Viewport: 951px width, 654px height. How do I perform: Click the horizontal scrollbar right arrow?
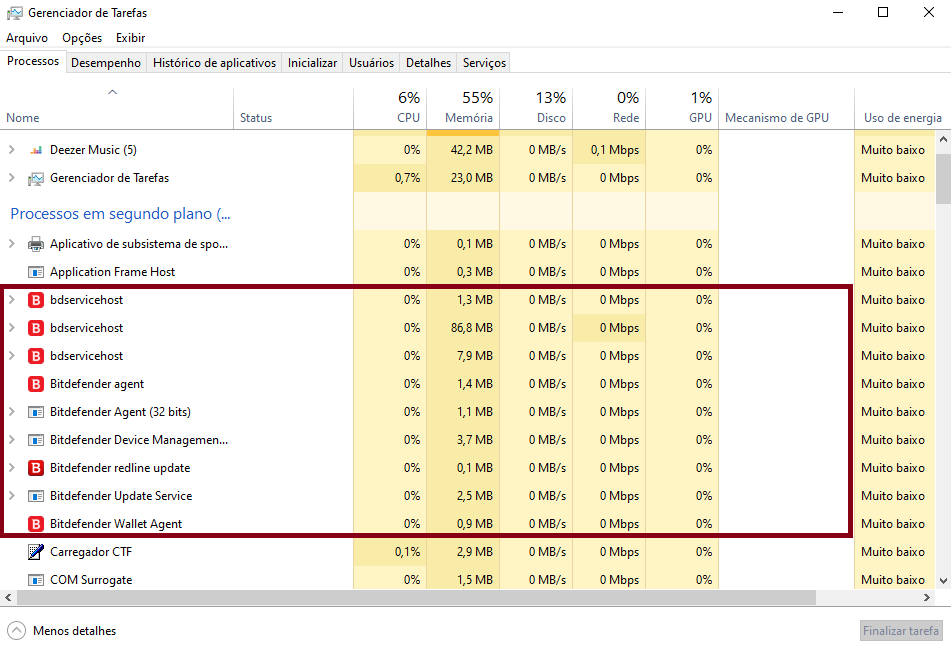pyautogui.click(x=927, y=598)
